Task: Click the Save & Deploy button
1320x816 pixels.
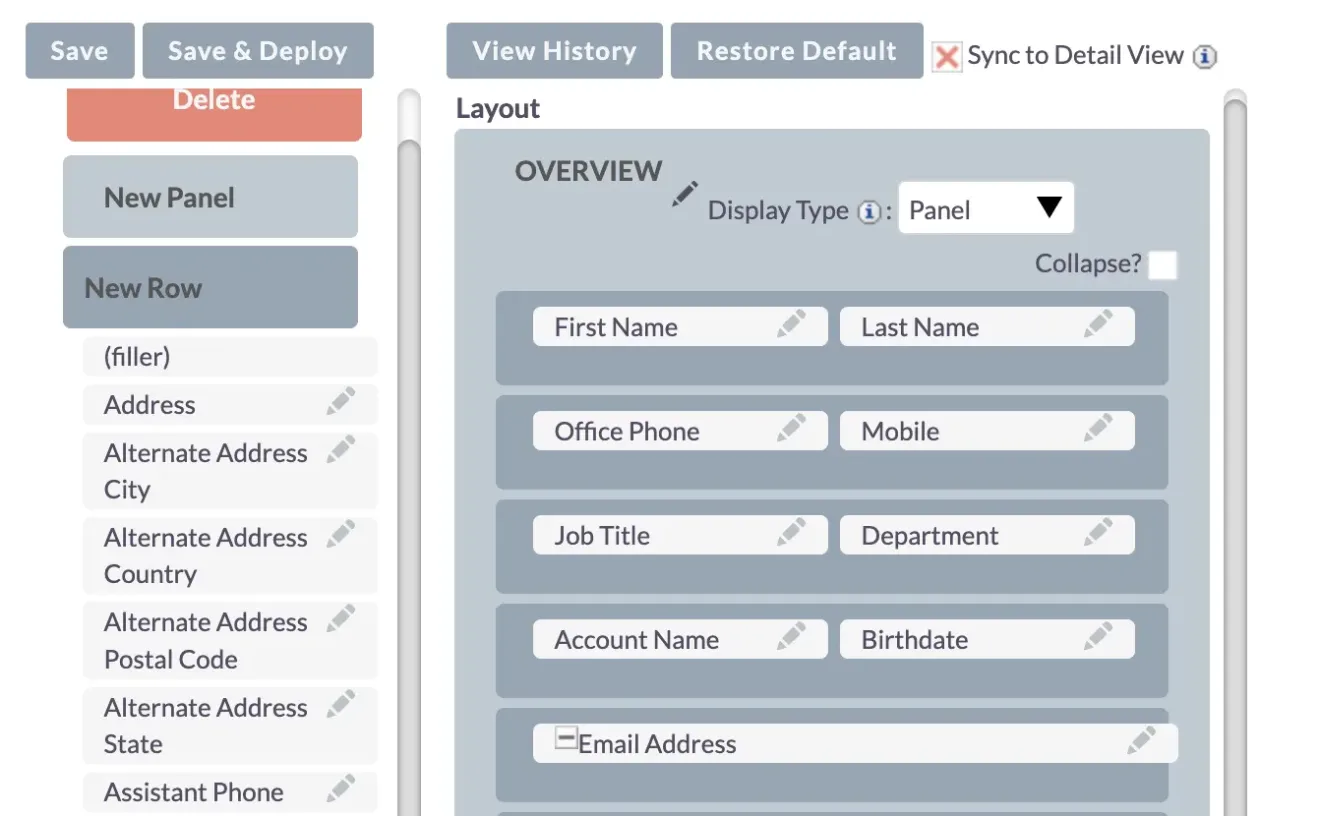Action: tap(258, 50)
